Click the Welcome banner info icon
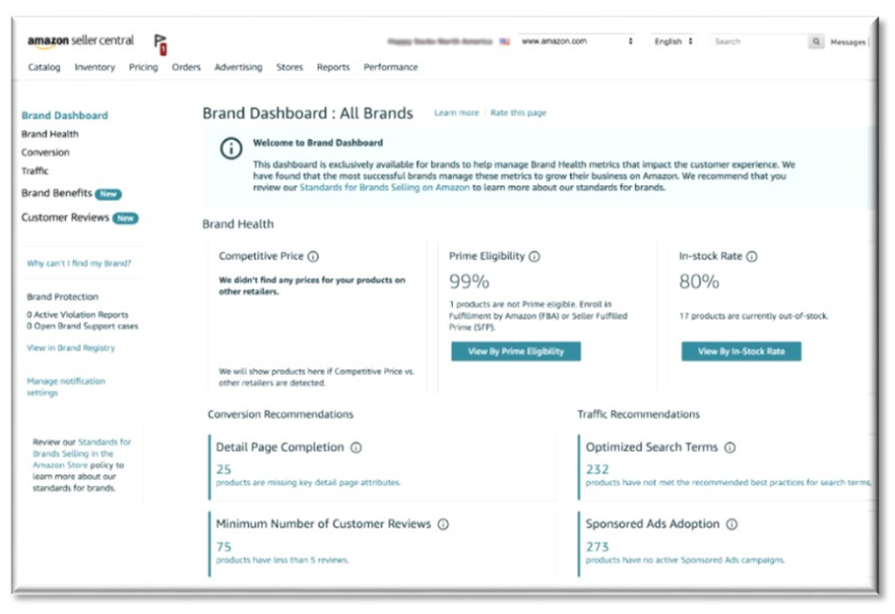 click(231, 149)
